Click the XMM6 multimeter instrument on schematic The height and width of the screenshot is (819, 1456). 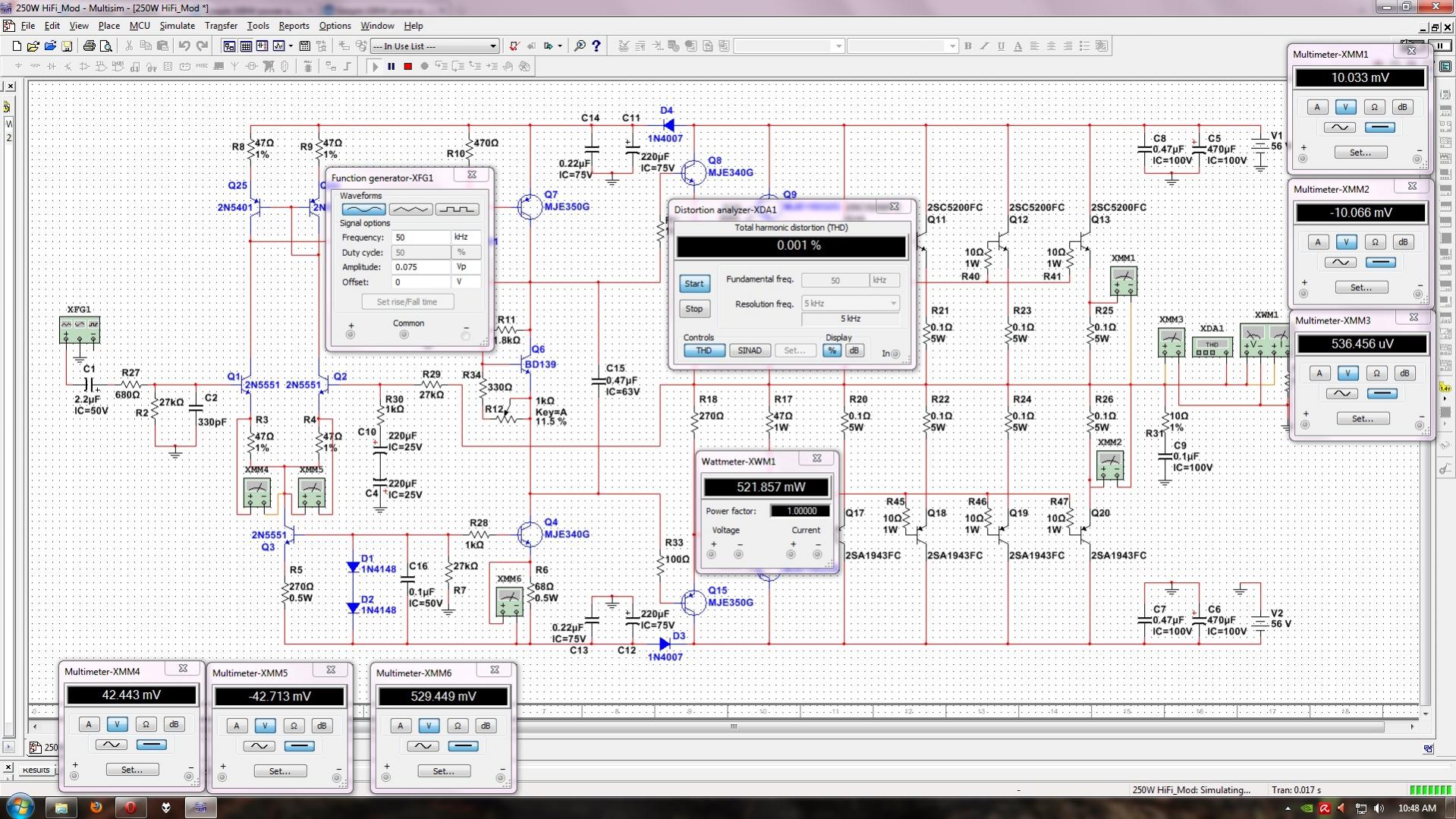pos(509,602)
